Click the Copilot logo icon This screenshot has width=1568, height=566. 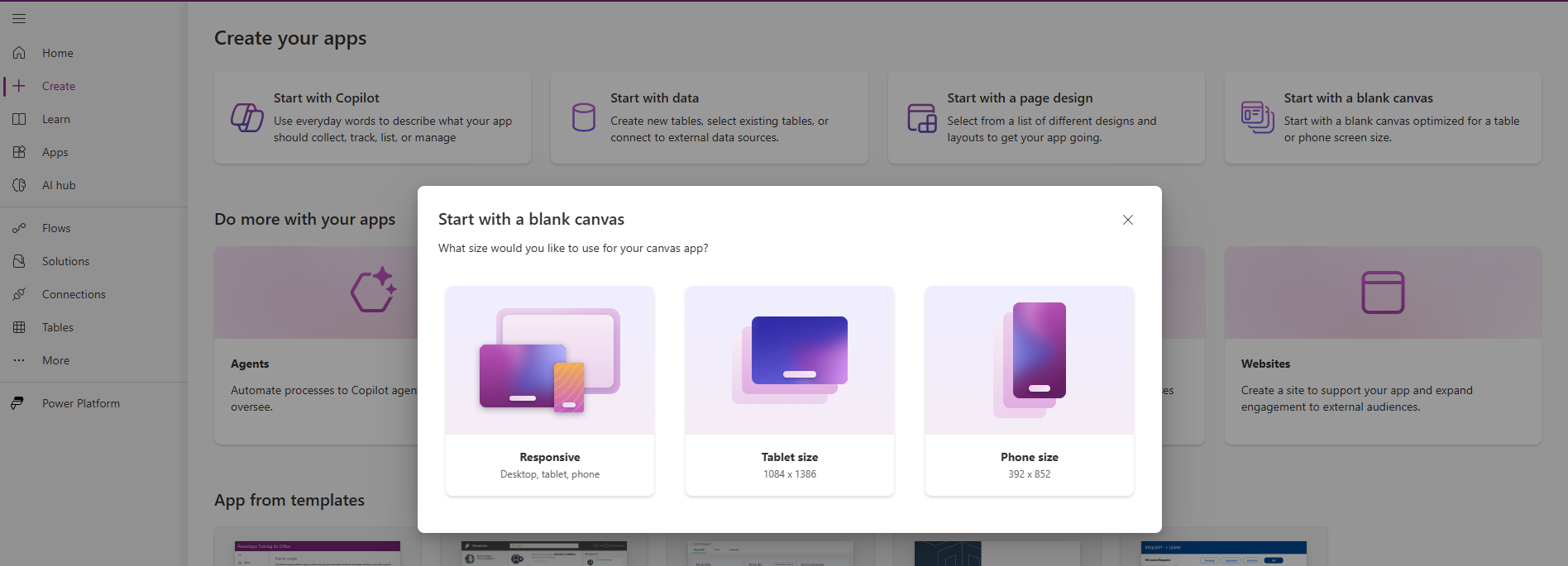click(x=247, y=117)
